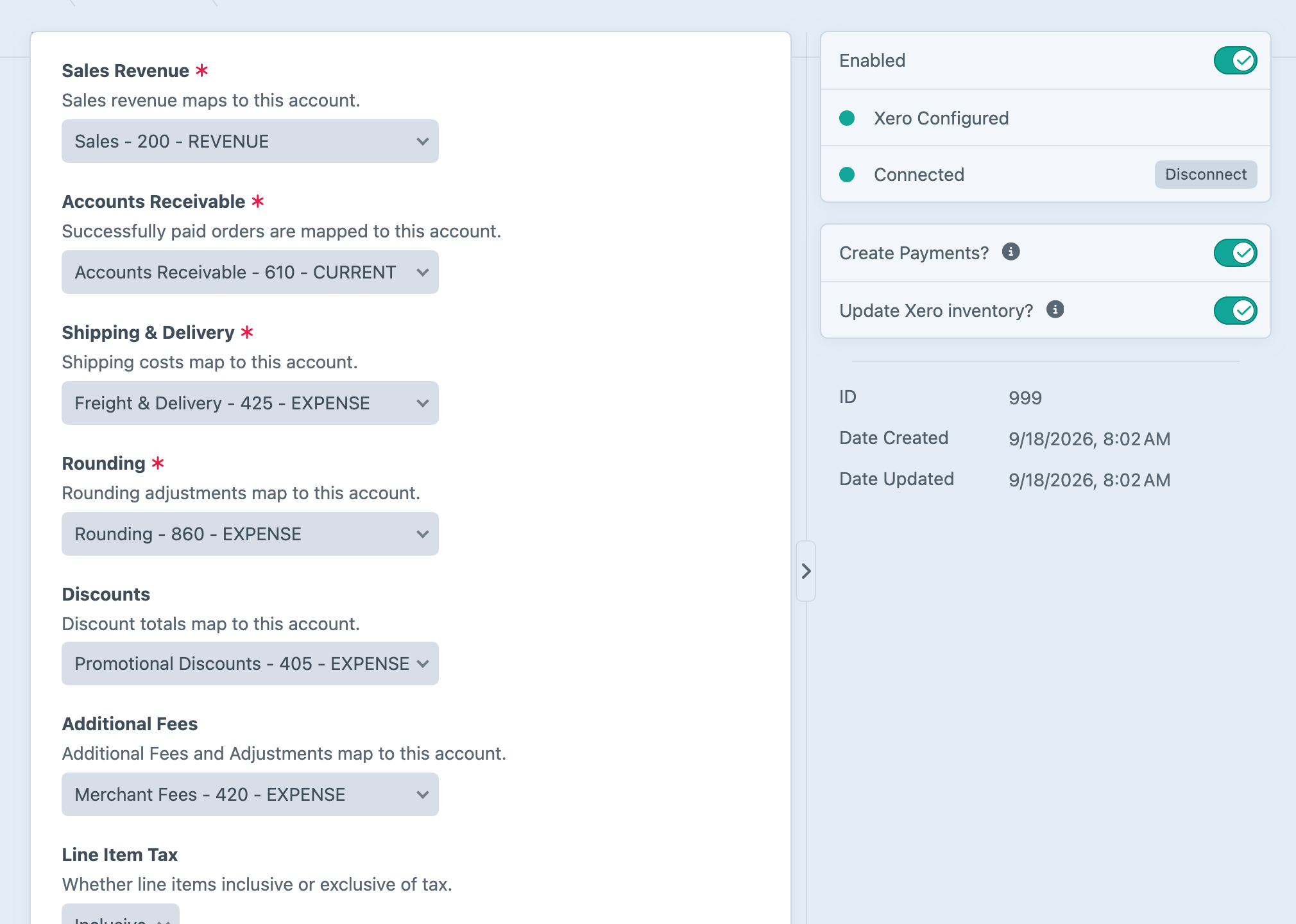Click the Line Item Tax field label
This screenshot has height=924, width=1296.
click(x=120, y=855)
